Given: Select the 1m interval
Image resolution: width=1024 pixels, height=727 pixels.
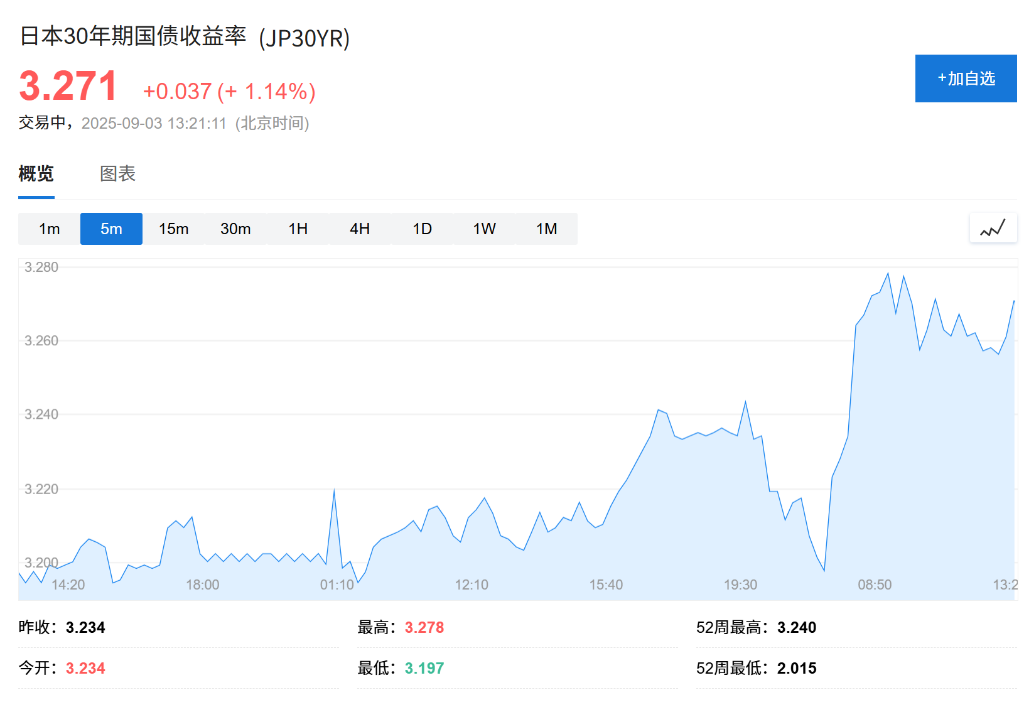Looking at the screenshot, I should [49, 229].
